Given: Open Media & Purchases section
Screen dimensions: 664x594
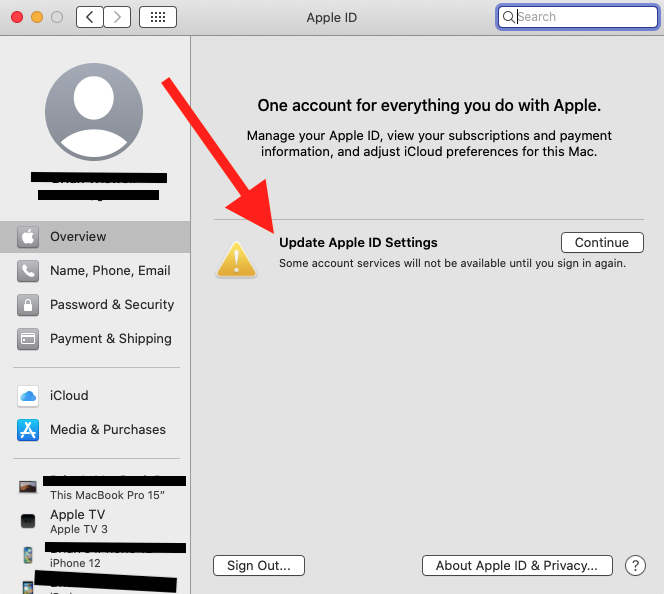Looking at the screenshot, I should (x=95, y=430).
